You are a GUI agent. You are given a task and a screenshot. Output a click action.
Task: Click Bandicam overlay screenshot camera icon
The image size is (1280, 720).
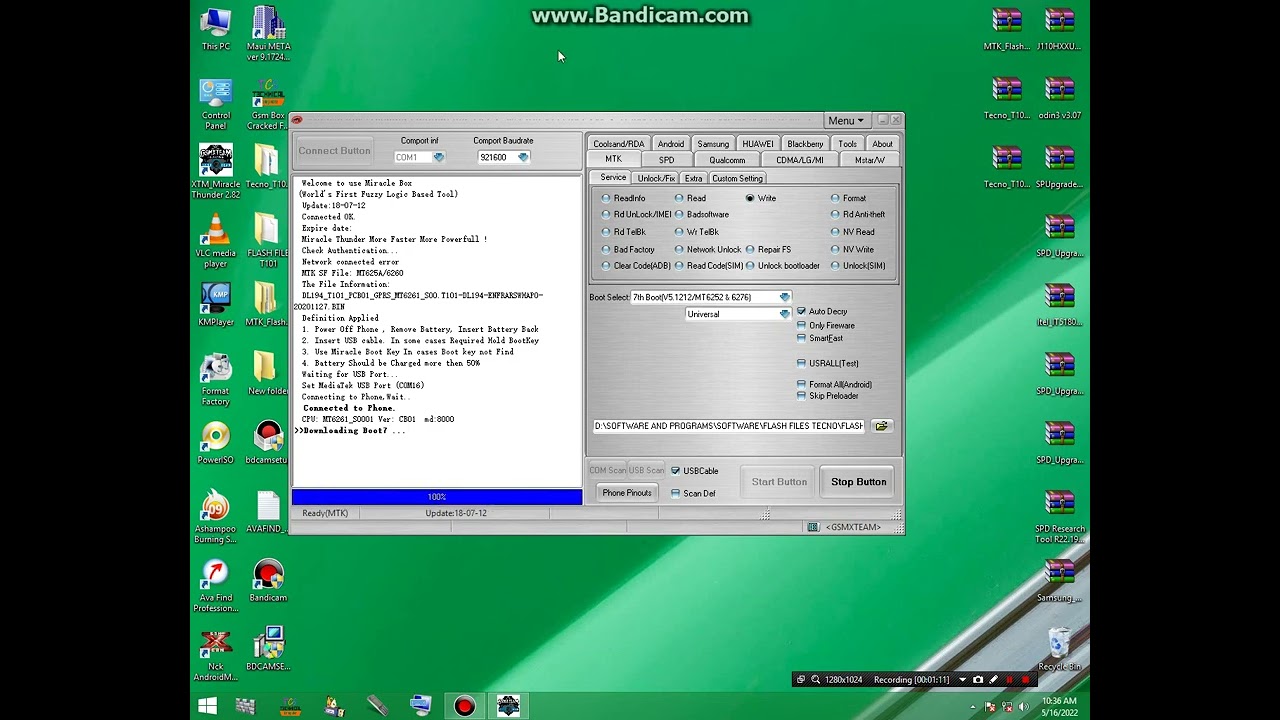(978, 680)
